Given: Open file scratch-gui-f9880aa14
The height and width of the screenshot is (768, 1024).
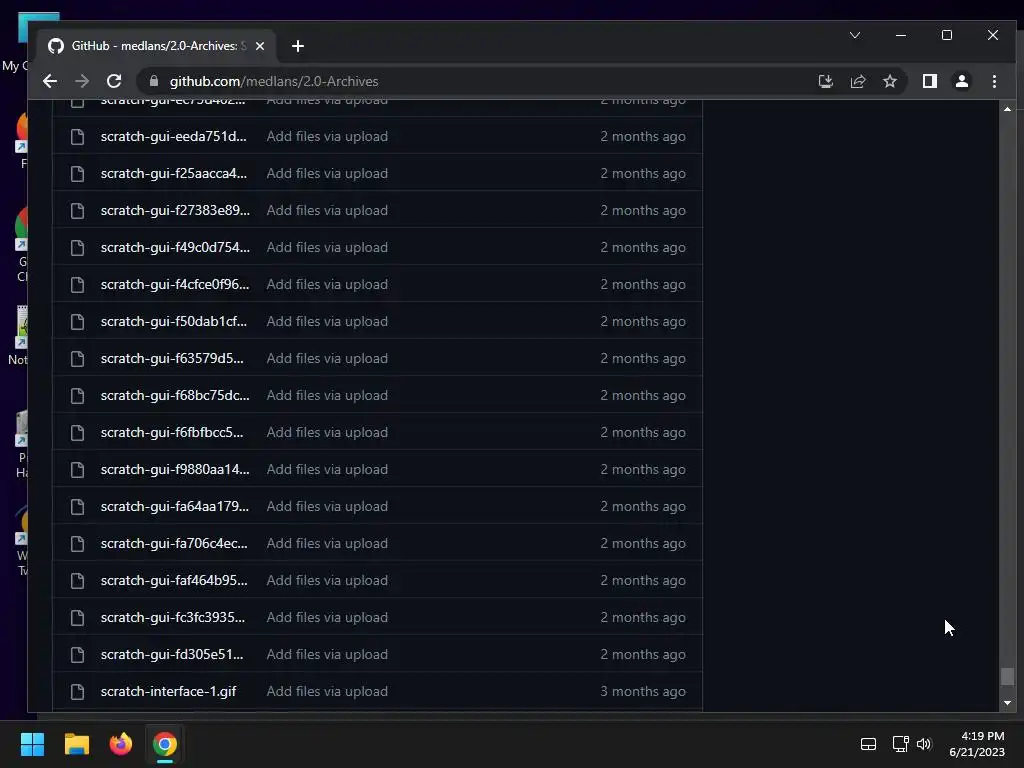Looking at the screenshot, I should point(175,469).
